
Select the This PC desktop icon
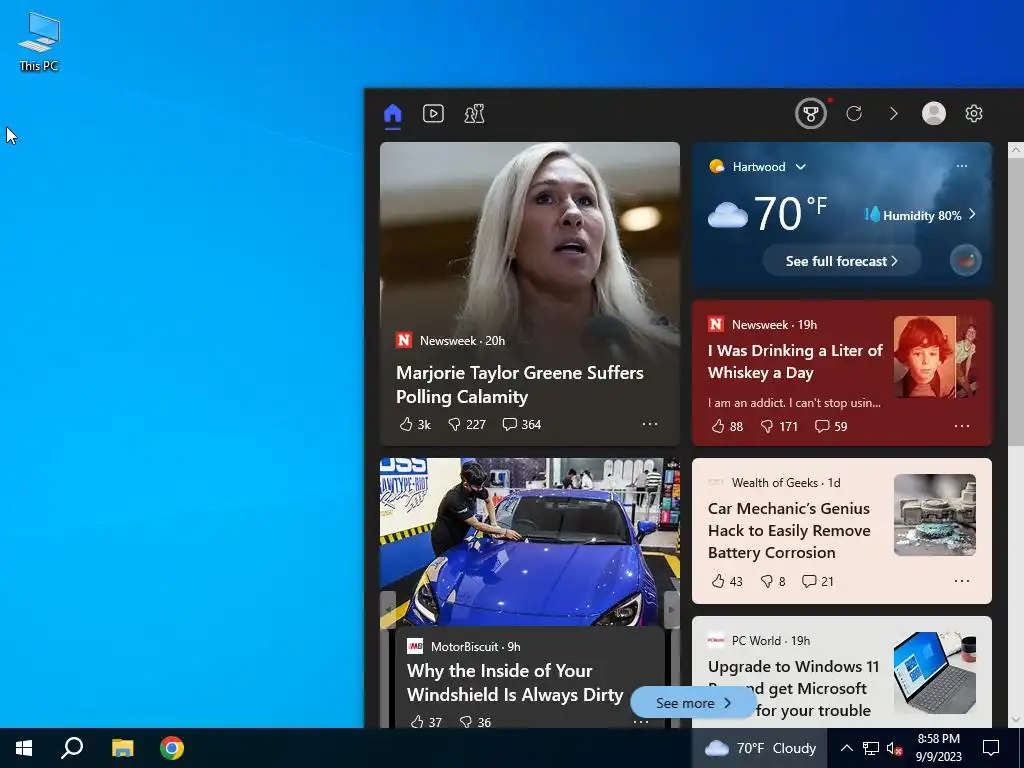39,41
